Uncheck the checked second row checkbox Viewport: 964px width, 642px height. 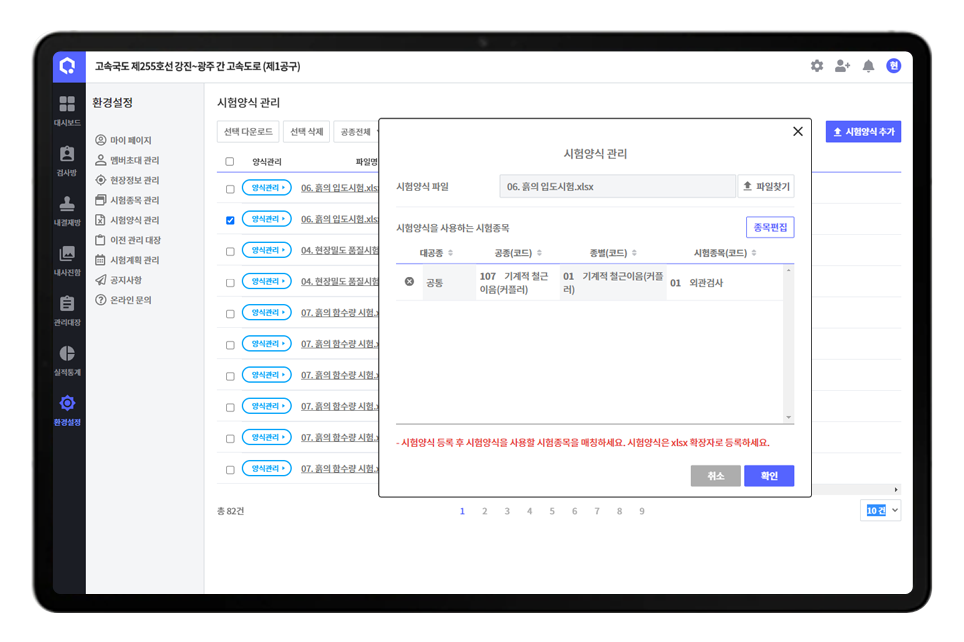[x=230, y=220]
